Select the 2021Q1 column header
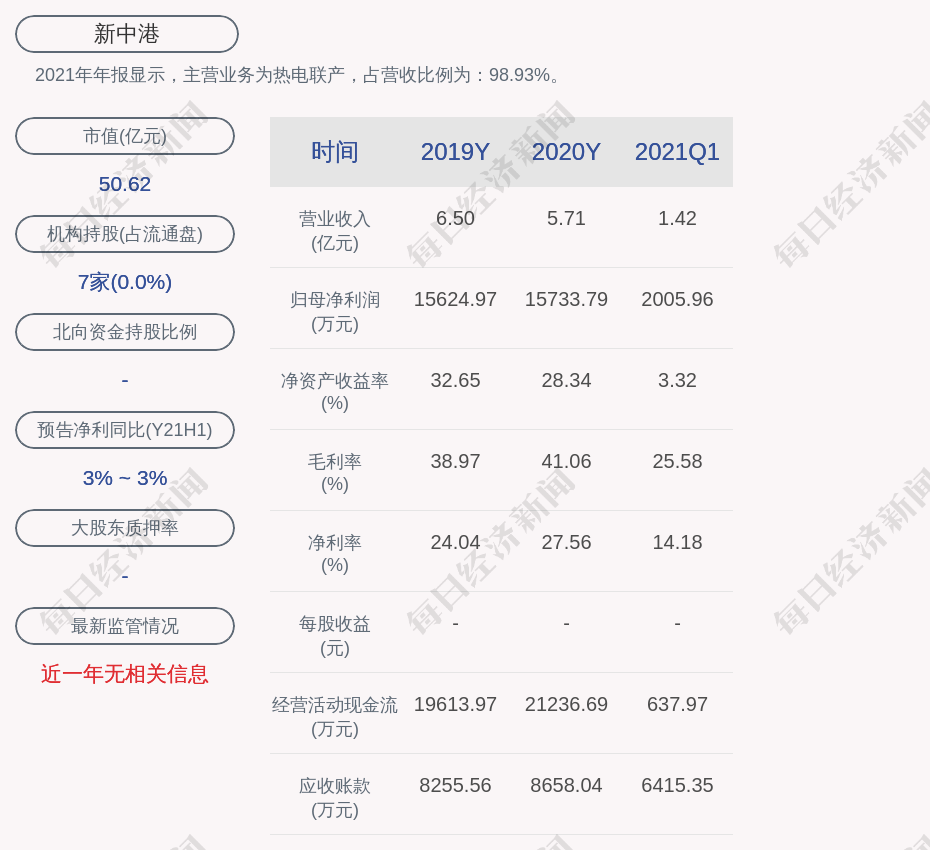Image resolution: width=930 pixels, height=850 pixels. 677,152
